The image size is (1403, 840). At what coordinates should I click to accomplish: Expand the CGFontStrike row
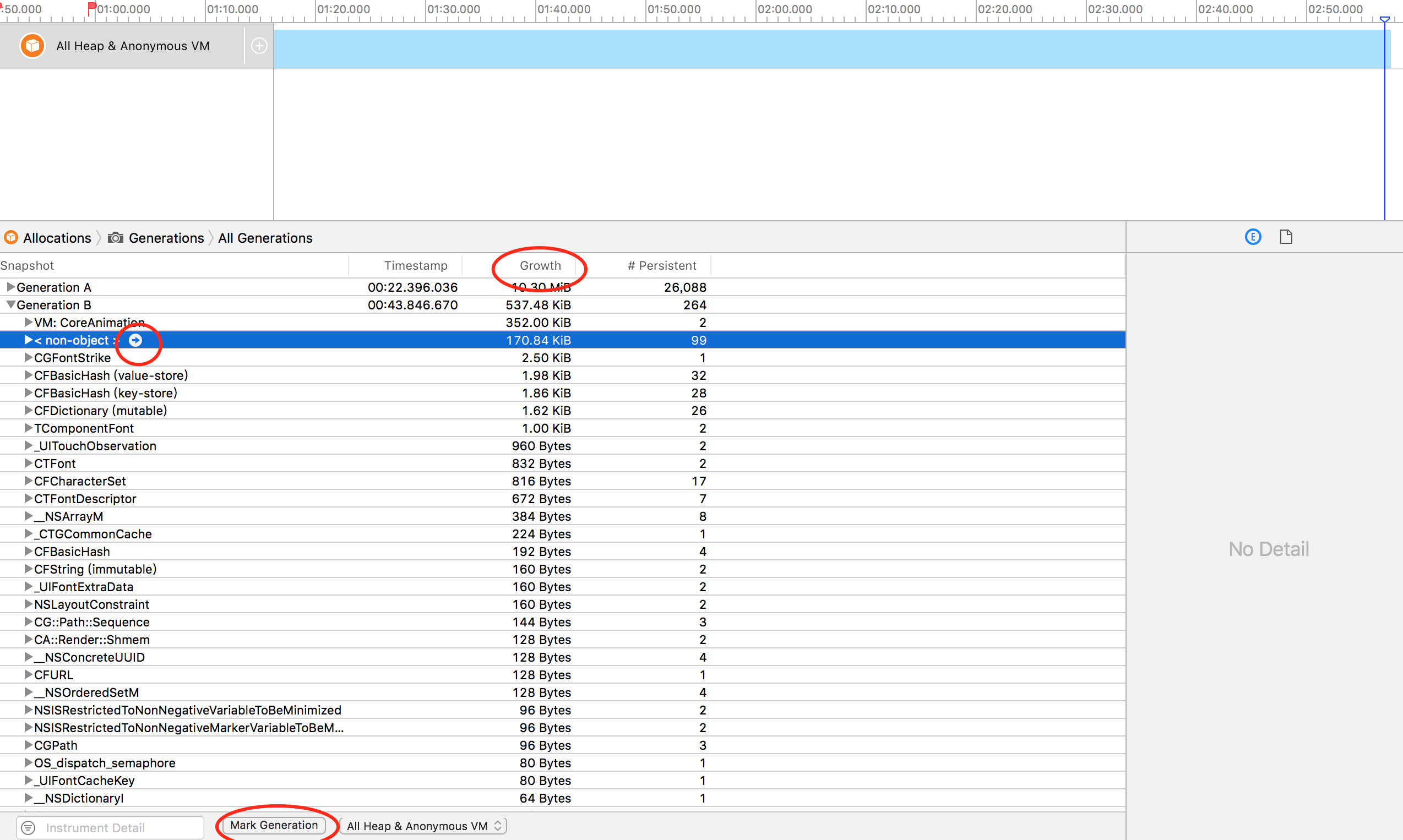(x=28, y=357)
